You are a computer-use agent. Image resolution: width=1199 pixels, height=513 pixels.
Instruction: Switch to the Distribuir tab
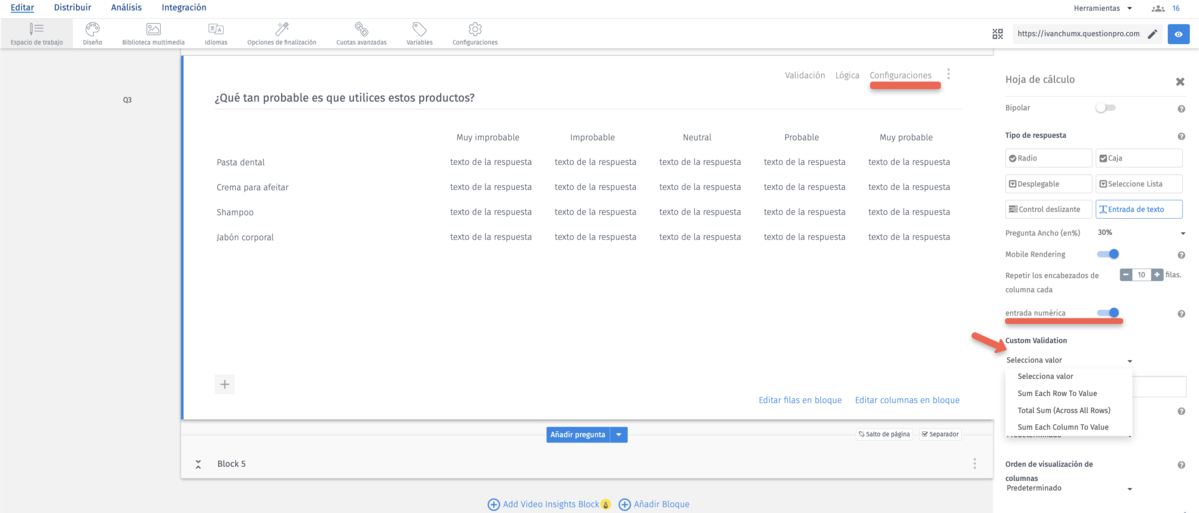pyautogui.click(x=73, y=8)
